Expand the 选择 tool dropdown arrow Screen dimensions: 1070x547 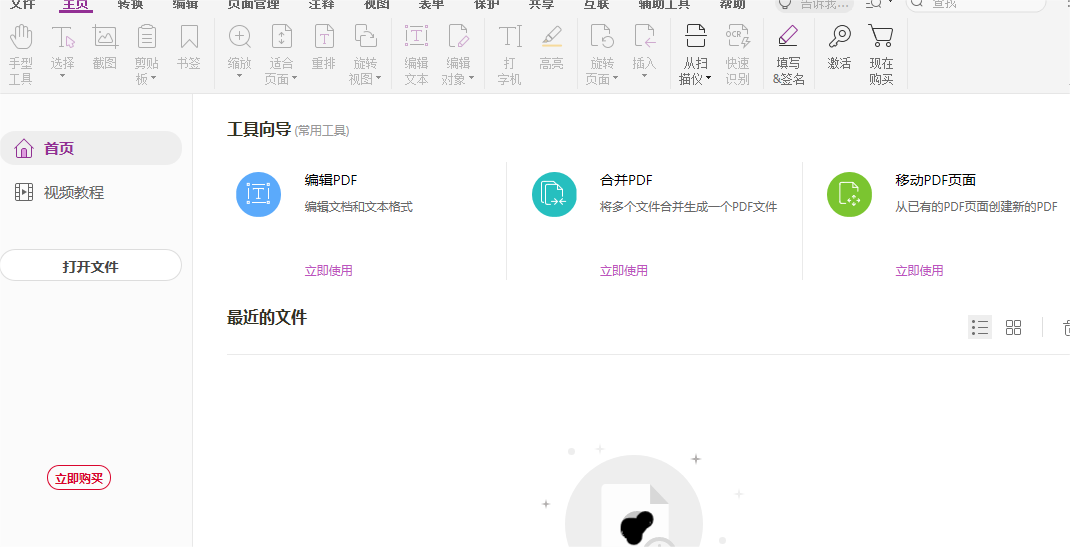pyautogui.click(x=63, y=77)
